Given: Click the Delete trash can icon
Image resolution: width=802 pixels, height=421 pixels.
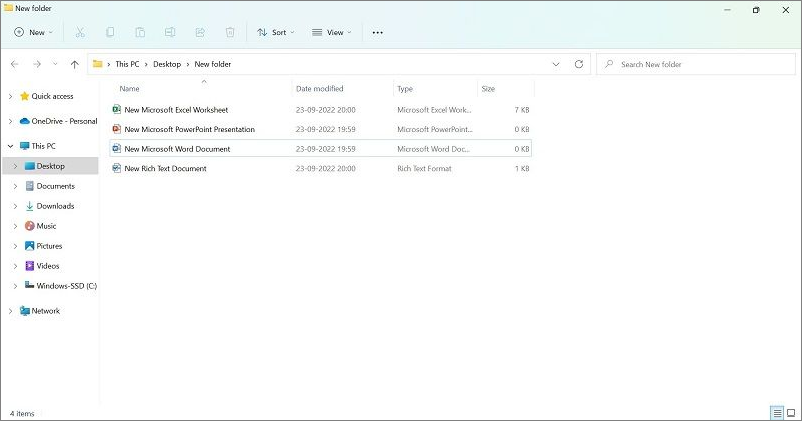Looking at the screenshot, I should 230,32.
